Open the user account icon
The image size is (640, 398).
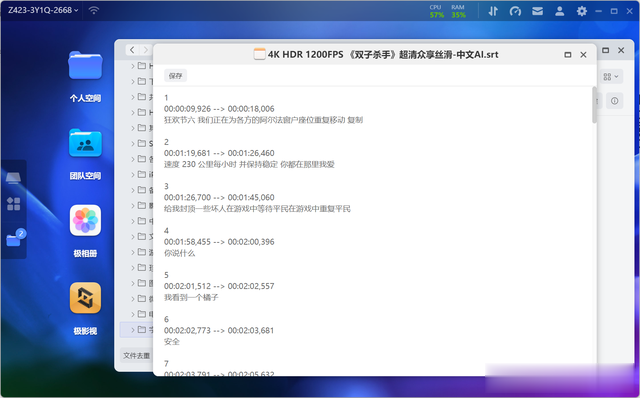560,11
